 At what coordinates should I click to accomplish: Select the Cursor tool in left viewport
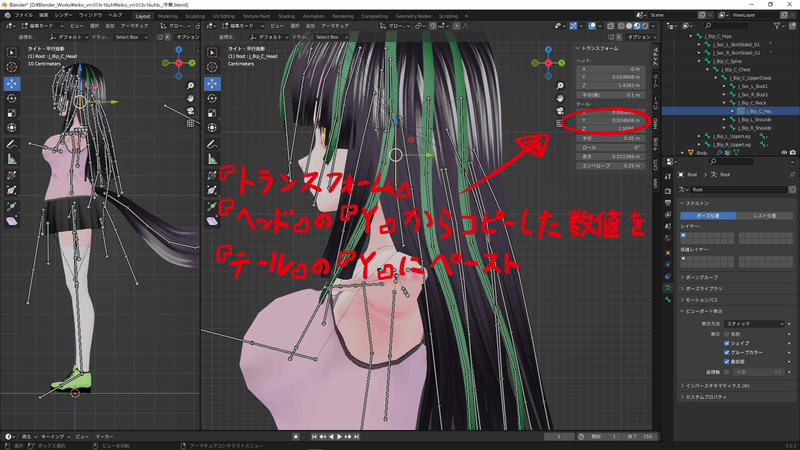pyautogui.click(x=12, y=67)
